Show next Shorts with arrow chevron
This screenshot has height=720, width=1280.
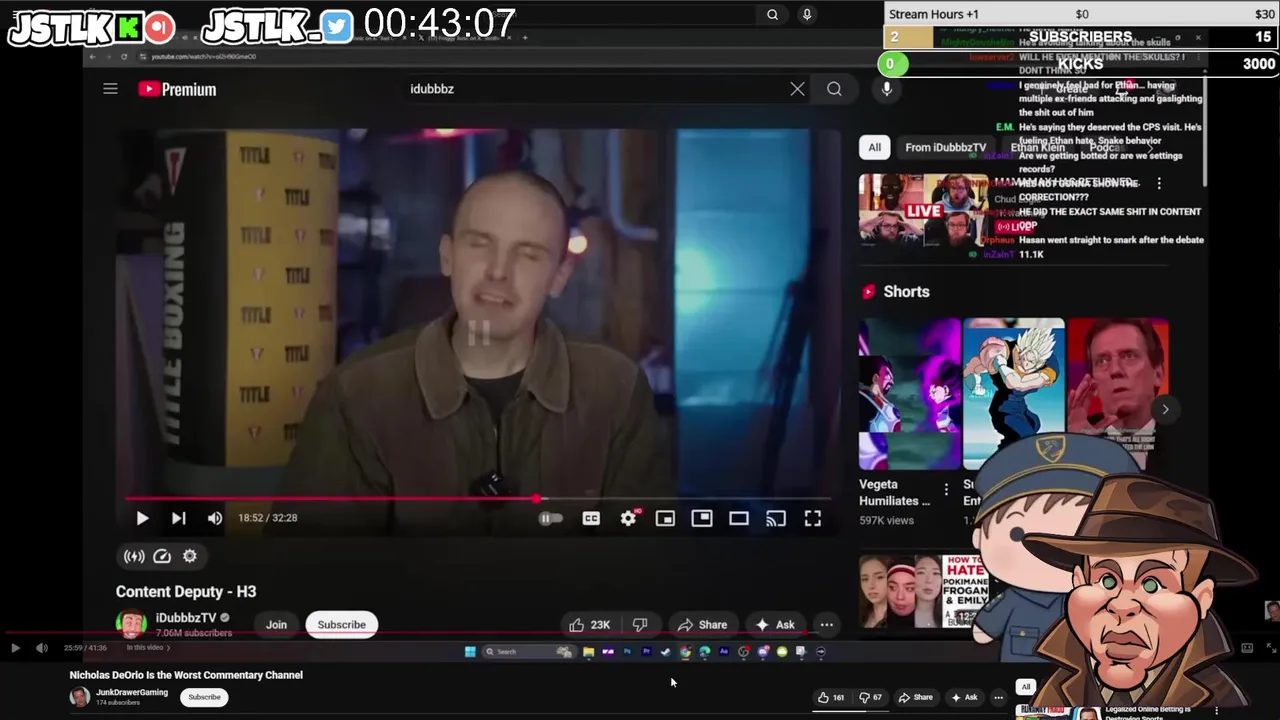coord(1165,409)
